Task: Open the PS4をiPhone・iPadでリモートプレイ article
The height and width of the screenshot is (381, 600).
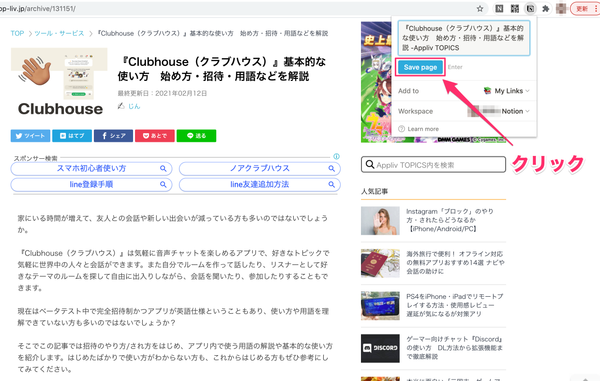Action: [455, 305]
